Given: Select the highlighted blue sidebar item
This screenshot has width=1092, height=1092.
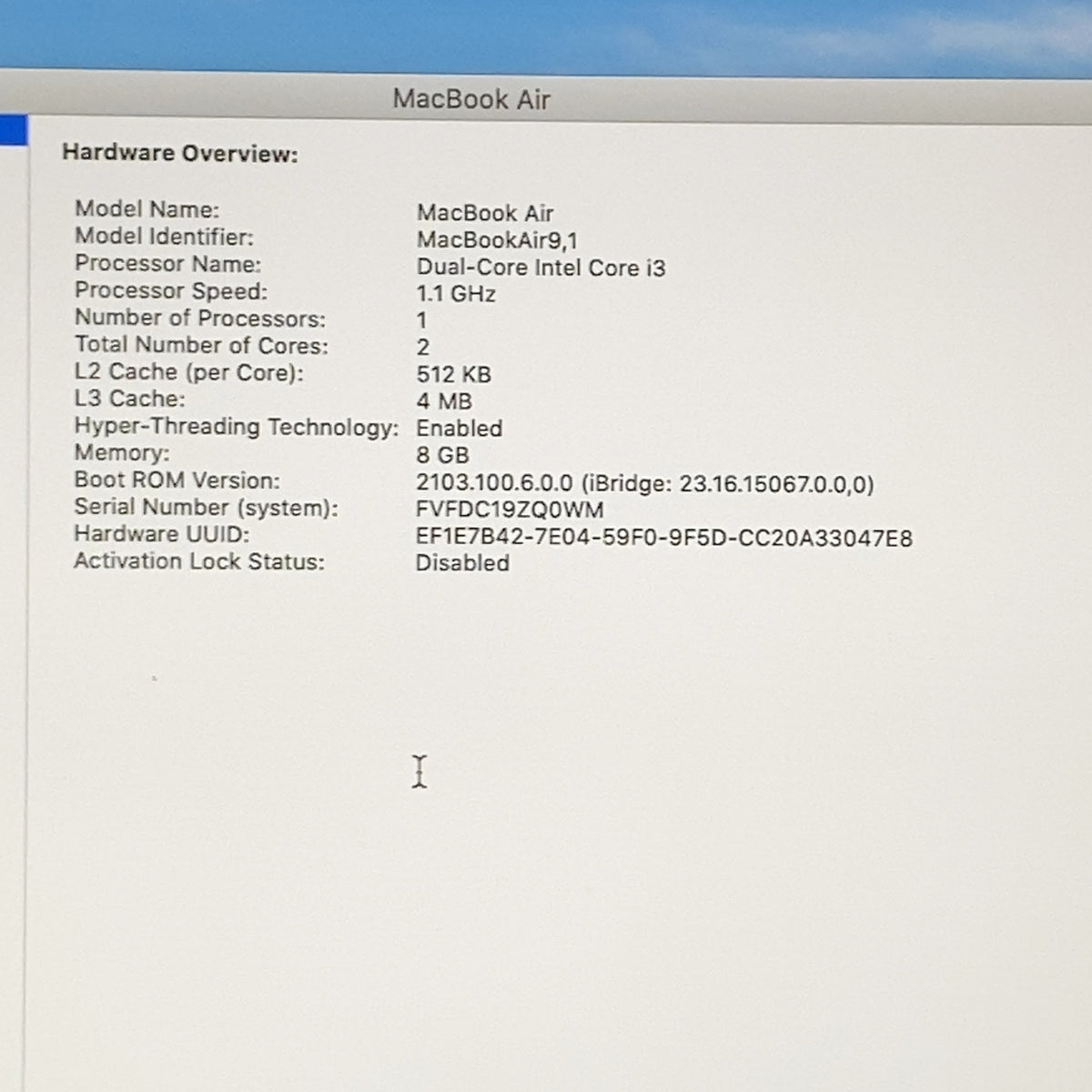Looking at the screenshot, I should point(14,130).
